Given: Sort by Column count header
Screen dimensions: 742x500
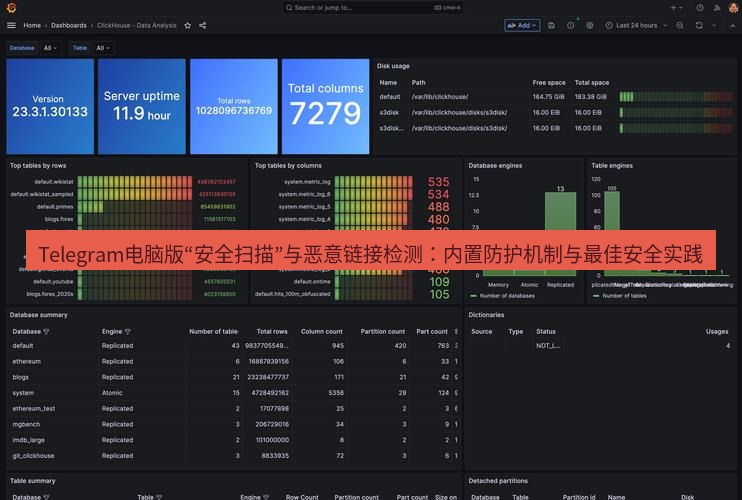Looking at the screenshot, I should (321, 332).
